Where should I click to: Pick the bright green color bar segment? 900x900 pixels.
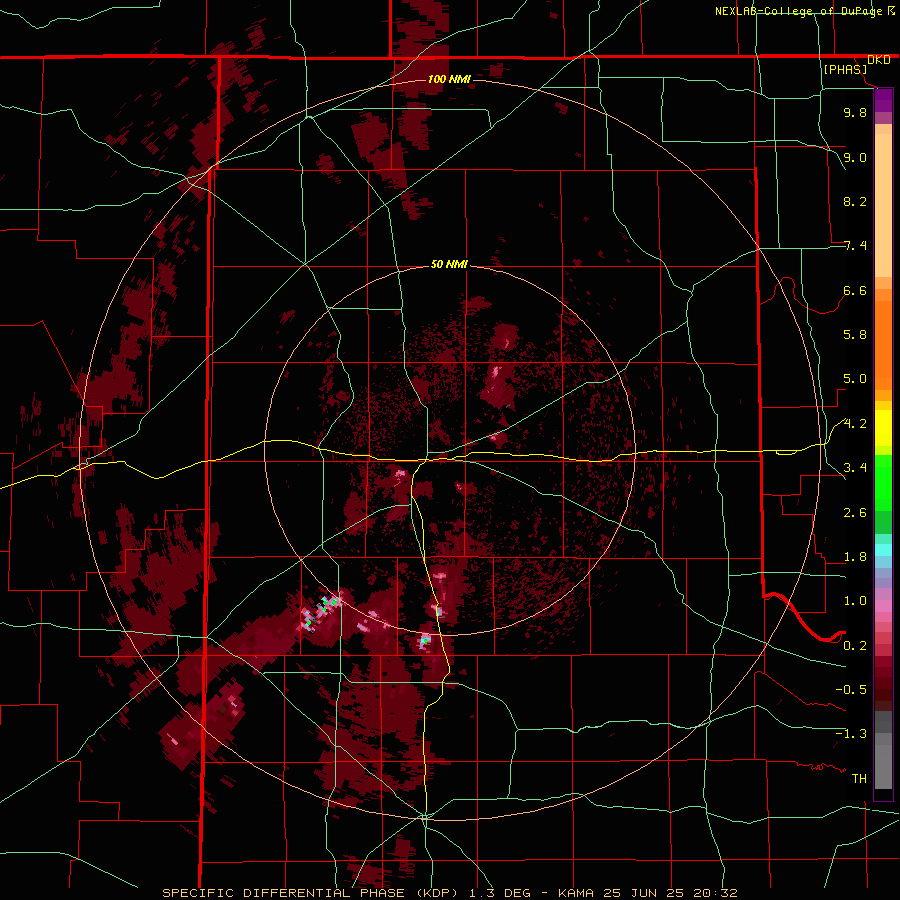click(x=883, y=483)
